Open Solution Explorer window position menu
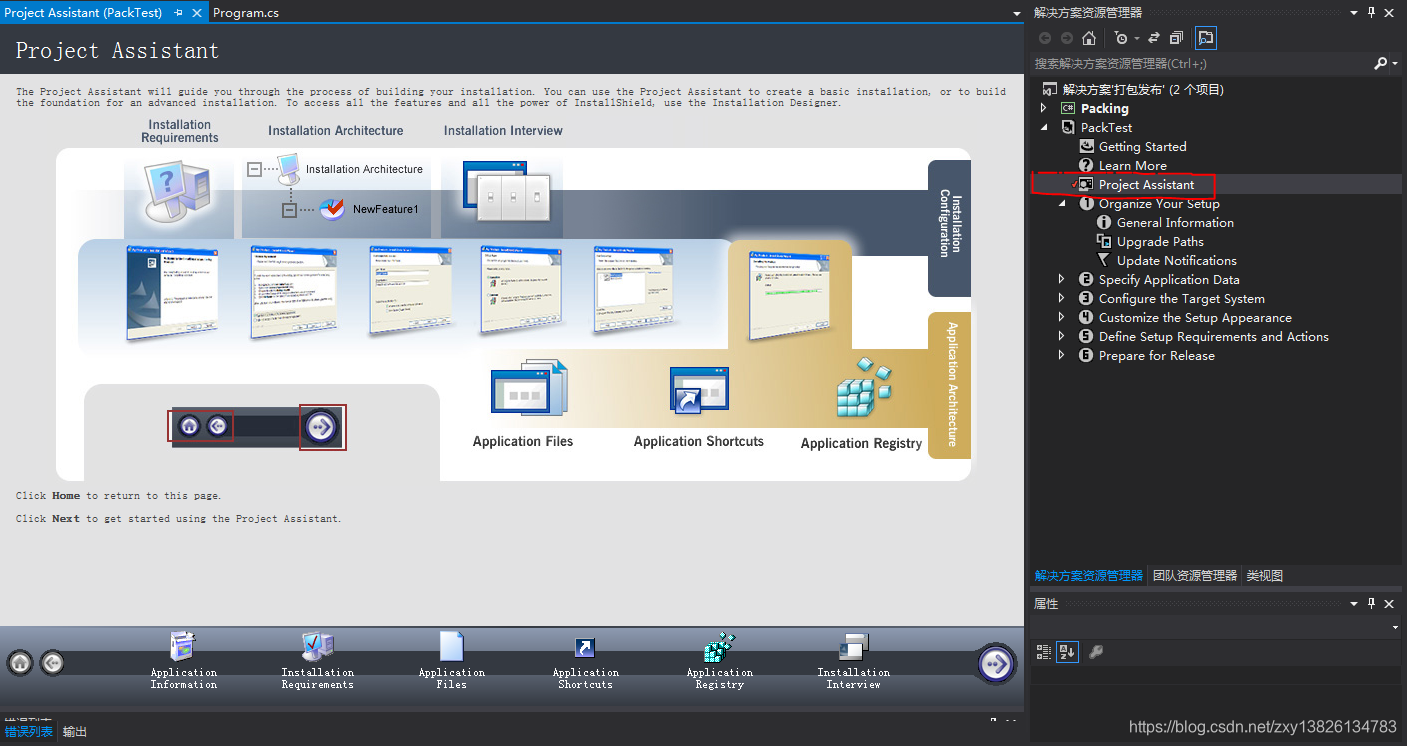 (1354, 13)
